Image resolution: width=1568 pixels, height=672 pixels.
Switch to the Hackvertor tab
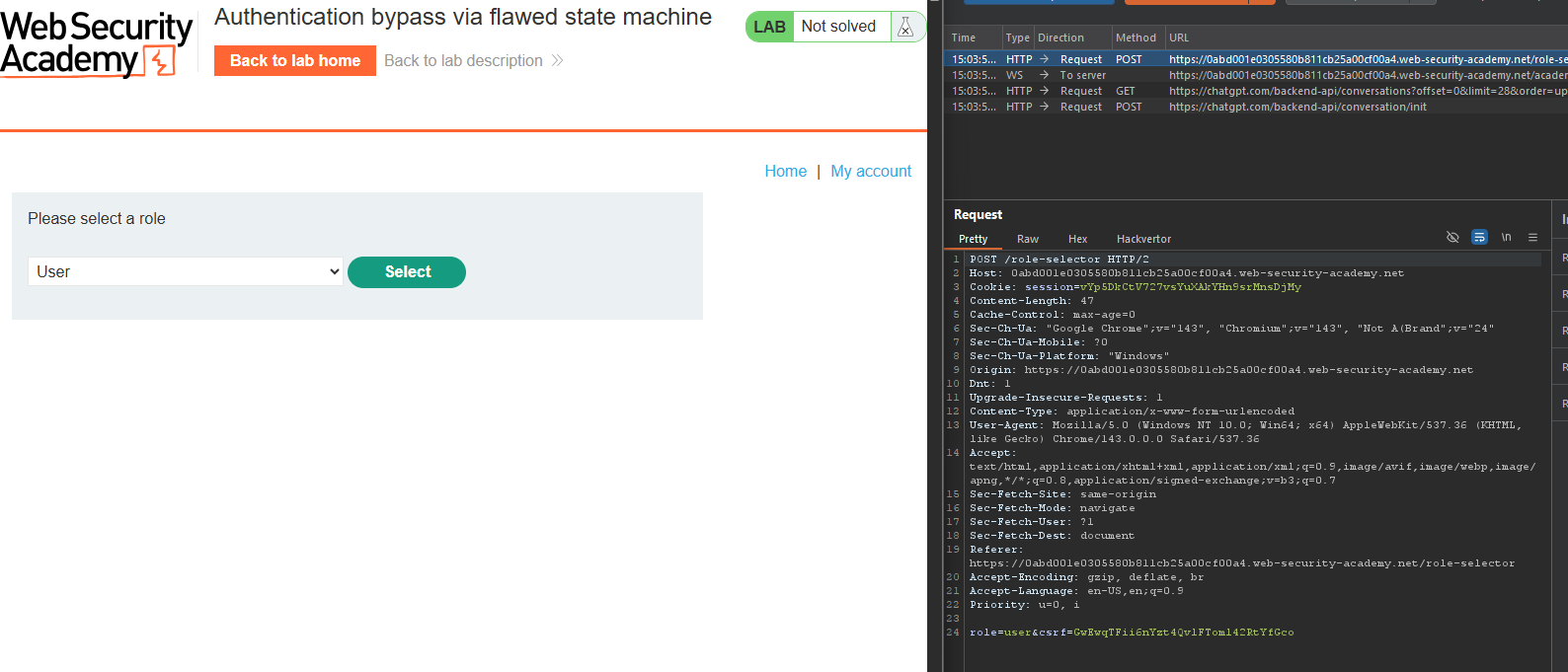point(1143,239)
